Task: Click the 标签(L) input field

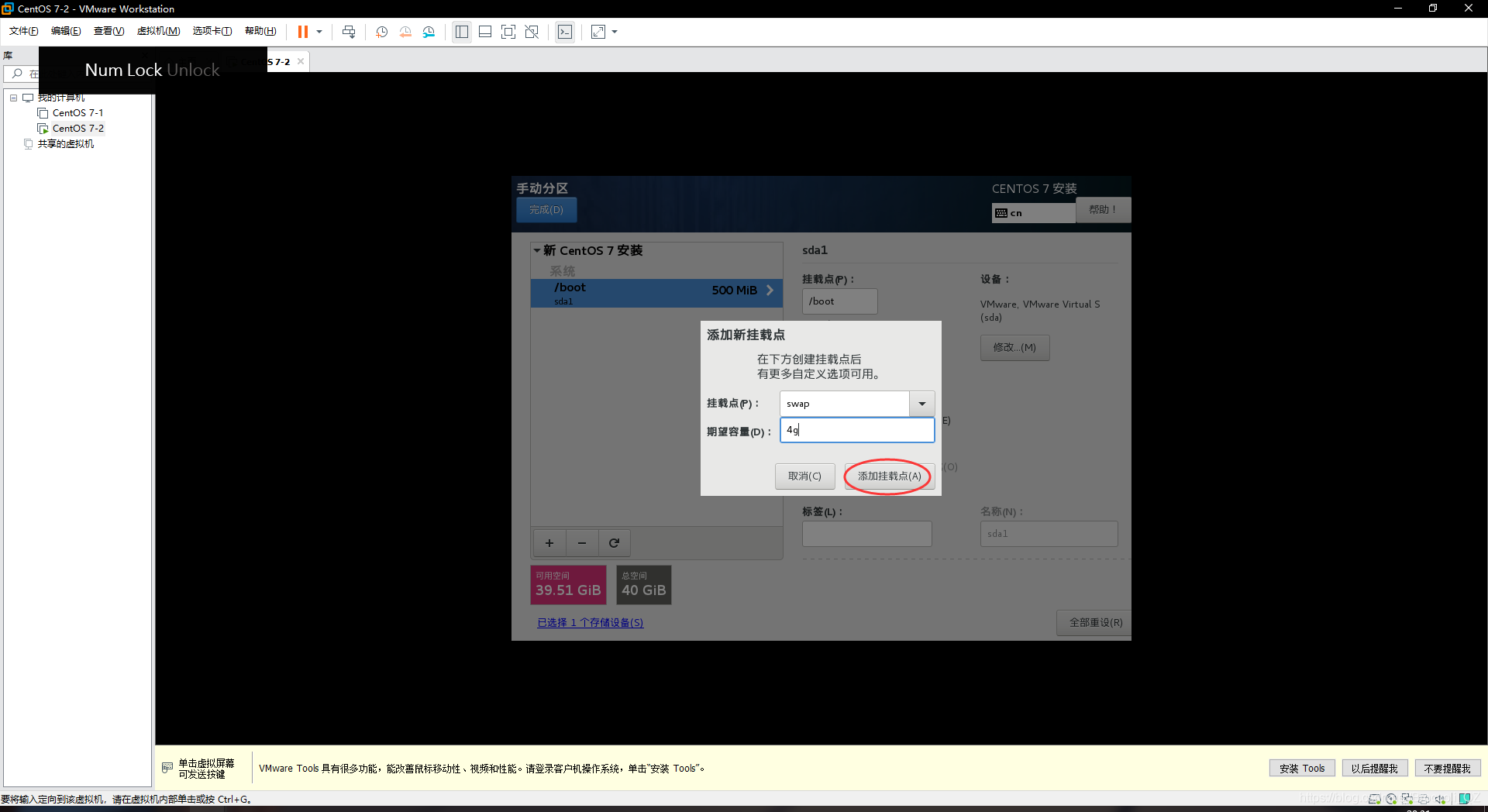Action: tap(866, 534)
